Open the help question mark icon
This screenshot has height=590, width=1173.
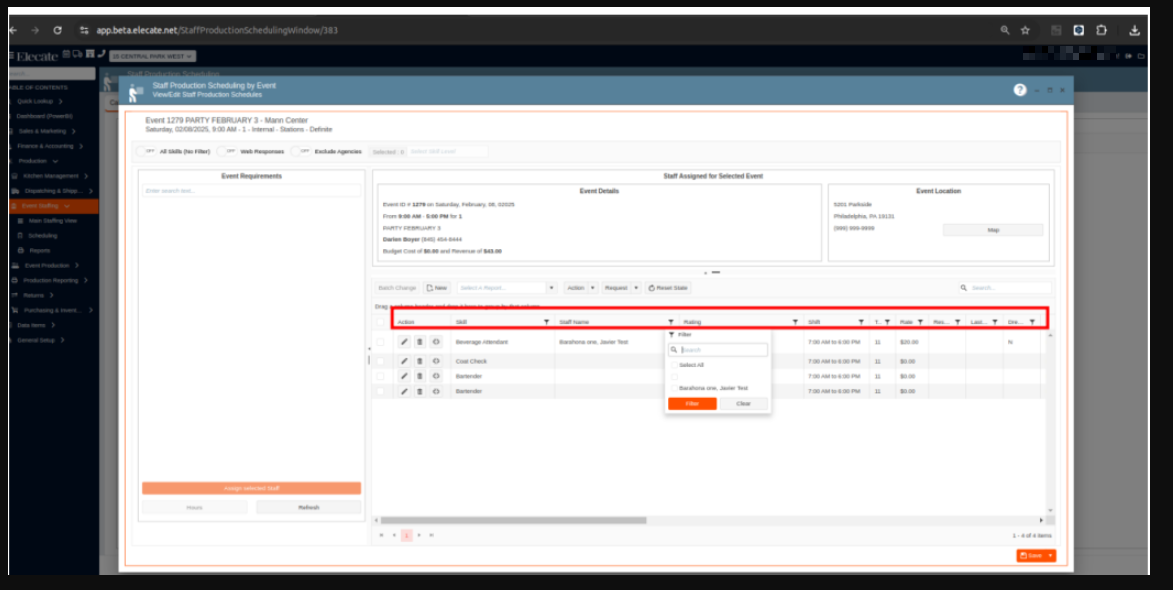click(x=1020, y=90)
